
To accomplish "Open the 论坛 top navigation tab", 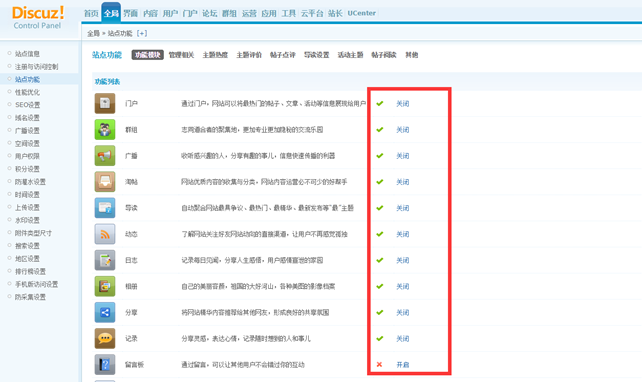I will 210,13.
